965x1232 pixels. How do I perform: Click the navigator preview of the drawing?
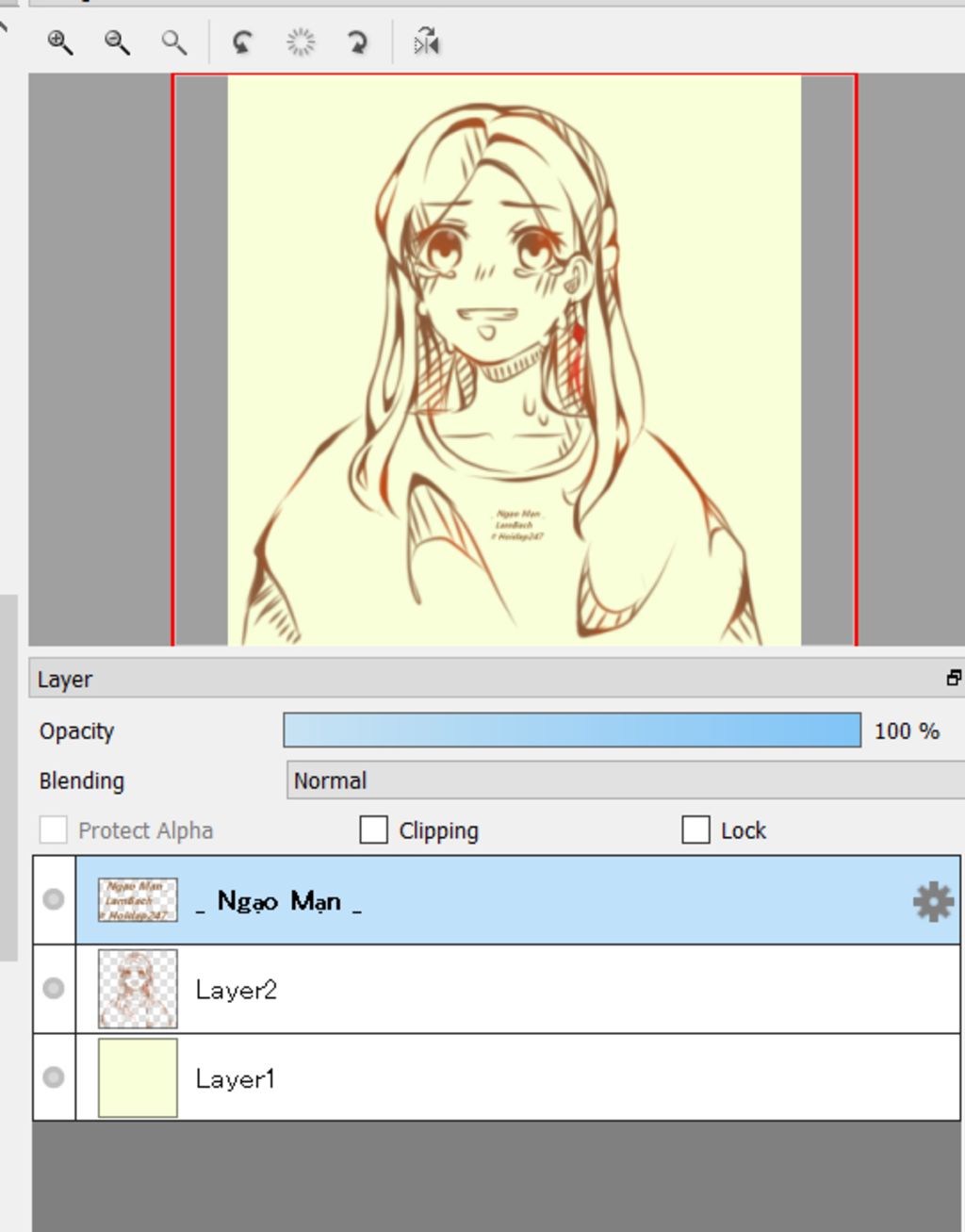click(x=515, y=360)
